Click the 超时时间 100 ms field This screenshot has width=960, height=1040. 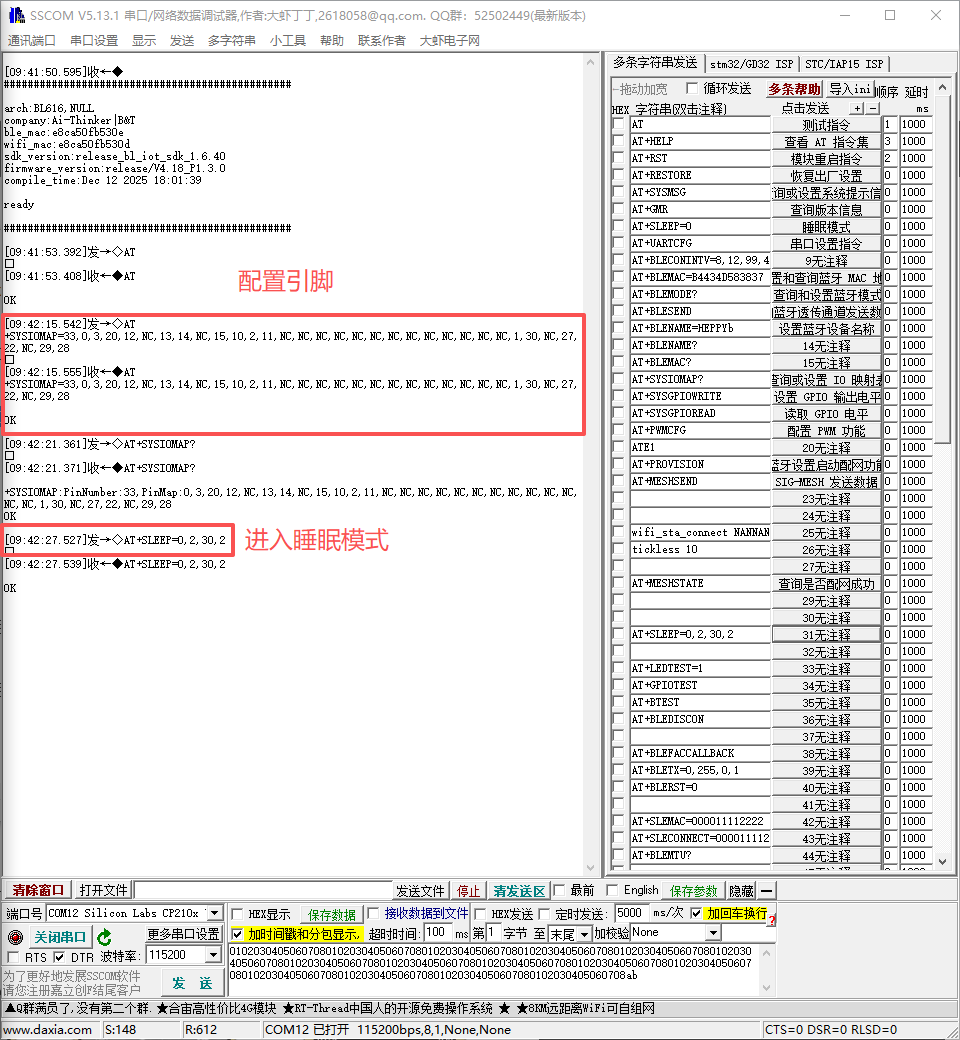point(437,933)
